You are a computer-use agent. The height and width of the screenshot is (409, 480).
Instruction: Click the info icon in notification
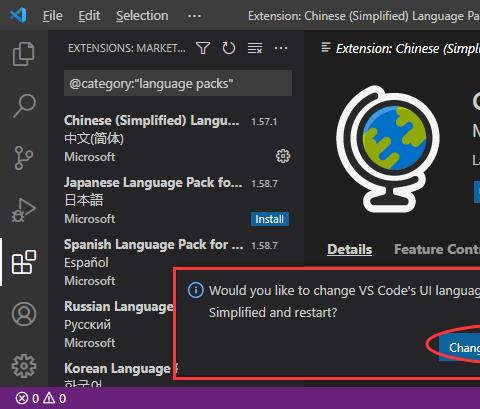point(196,290)
